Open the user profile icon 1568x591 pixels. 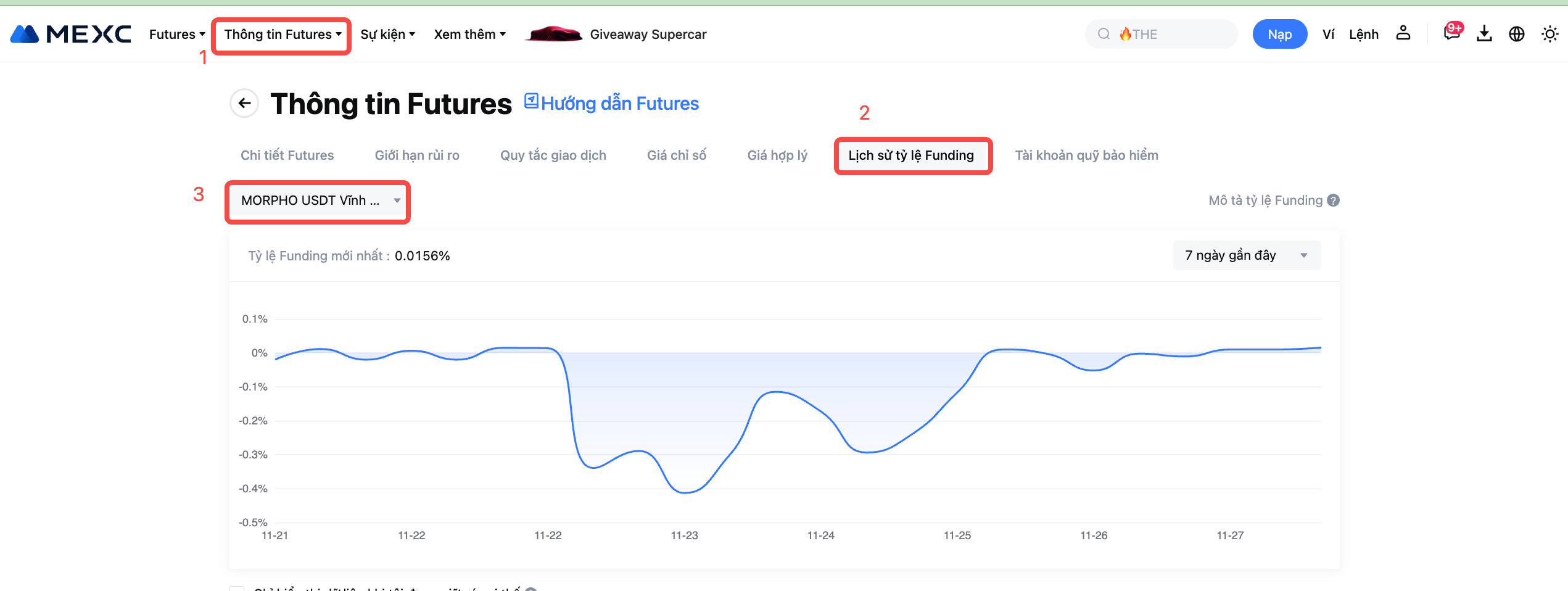1403,33
